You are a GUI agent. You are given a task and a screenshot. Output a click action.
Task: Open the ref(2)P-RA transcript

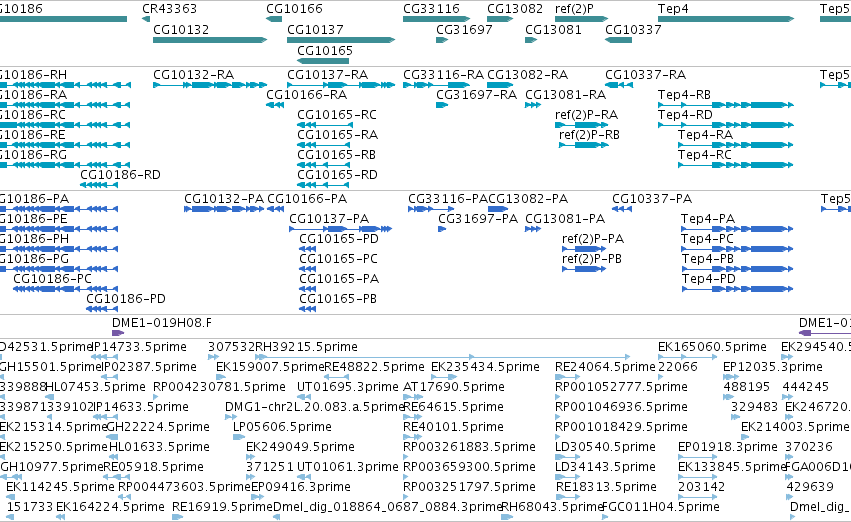pyautogui.click(x=586, y=114)
